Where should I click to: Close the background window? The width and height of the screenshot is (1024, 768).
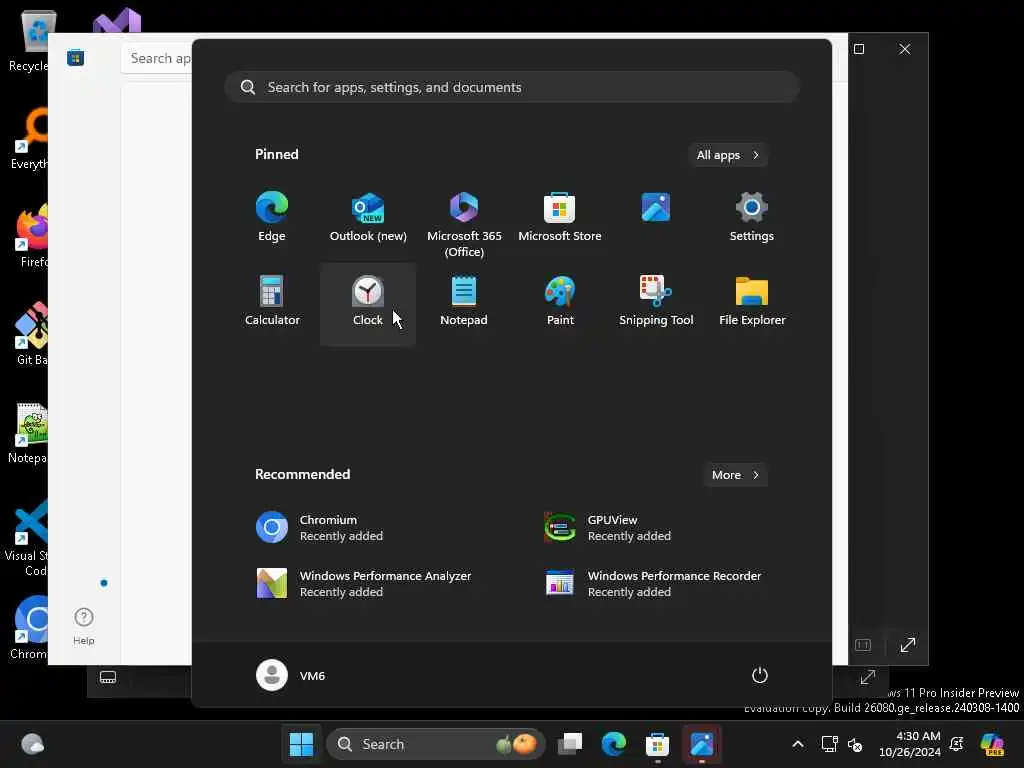(904, 49)
